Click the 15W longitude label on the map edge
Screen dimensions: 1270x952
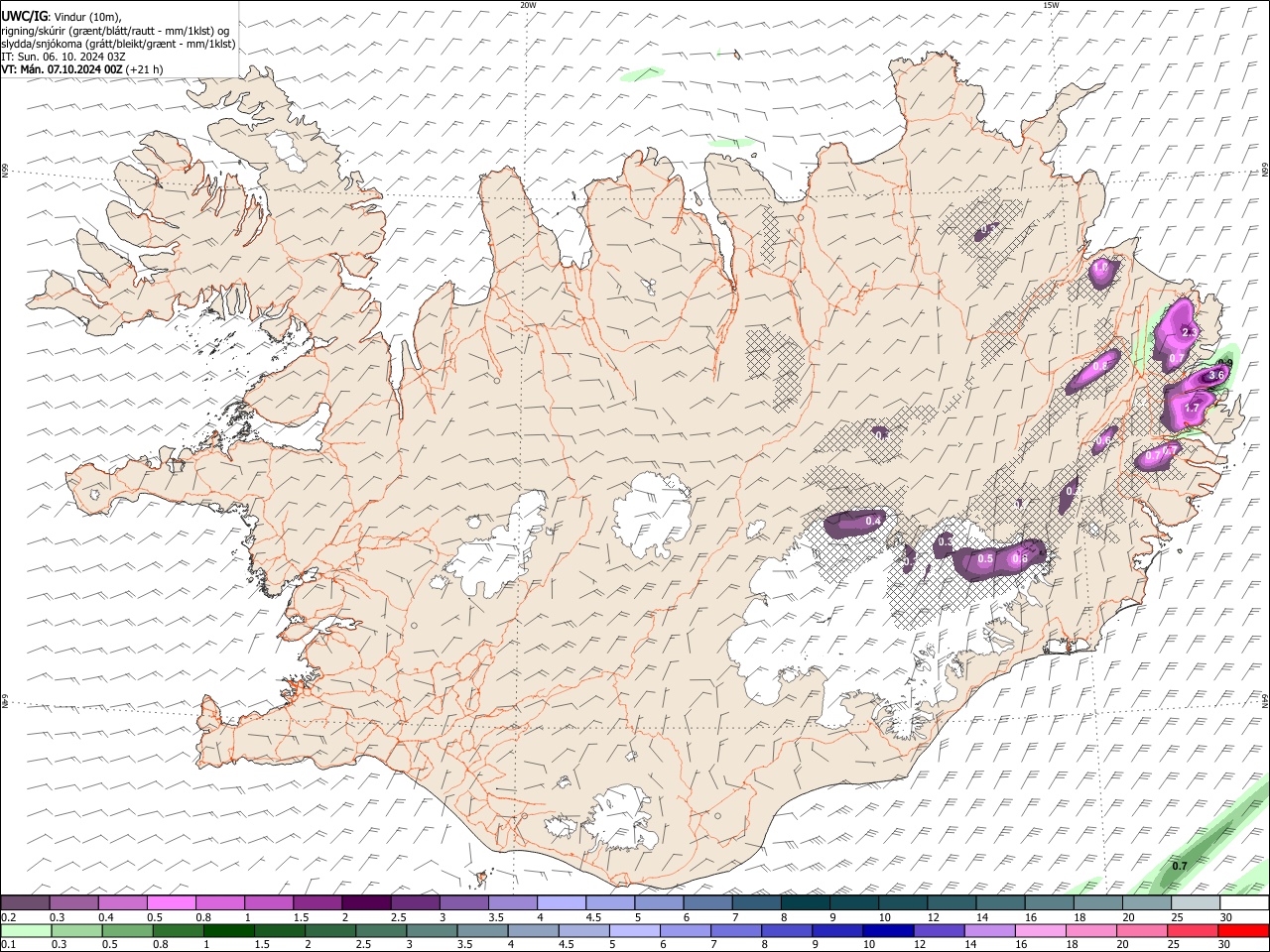coord(1051,5)
